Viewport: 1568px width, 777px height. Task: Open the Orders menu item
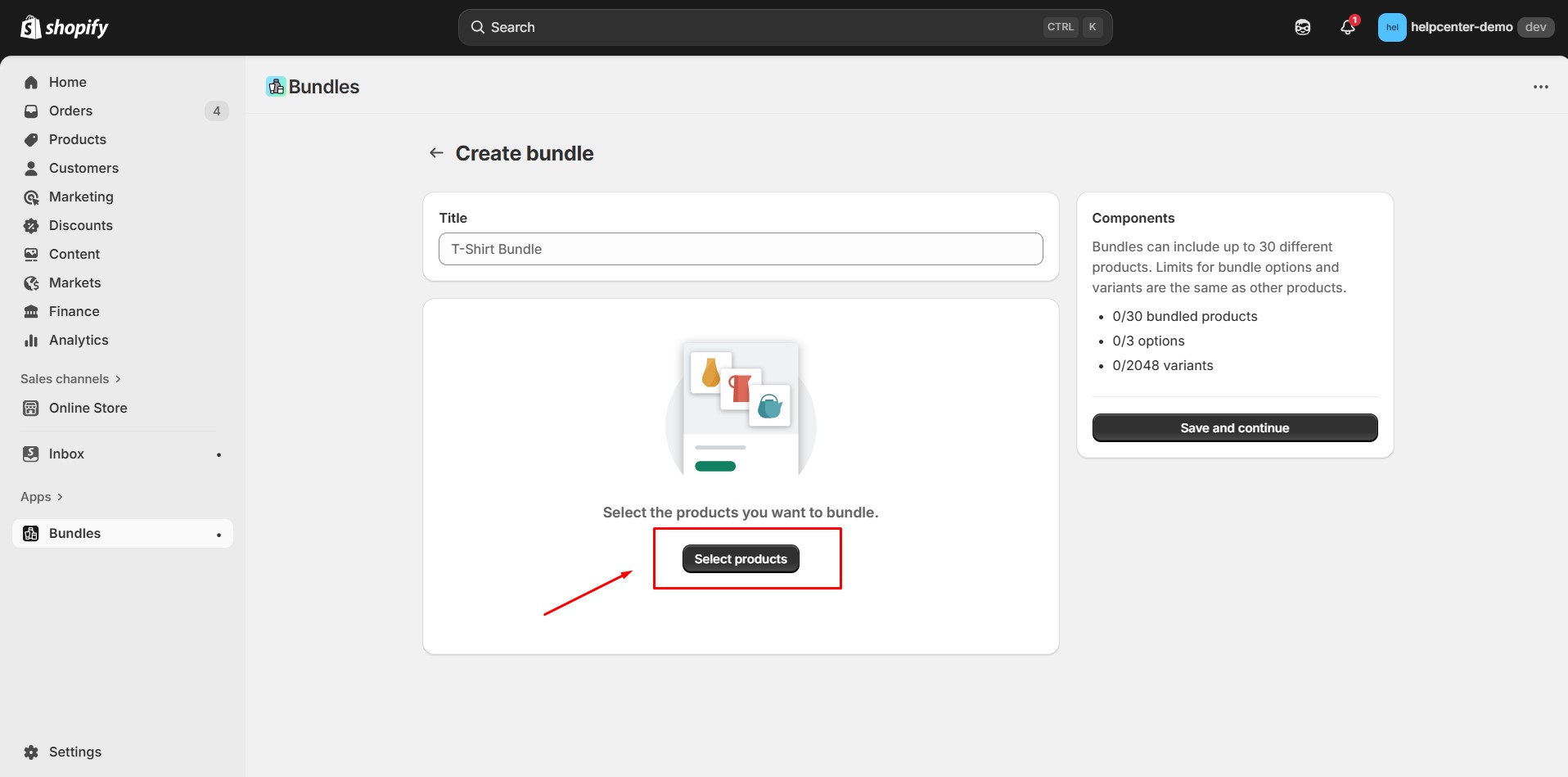70,111
